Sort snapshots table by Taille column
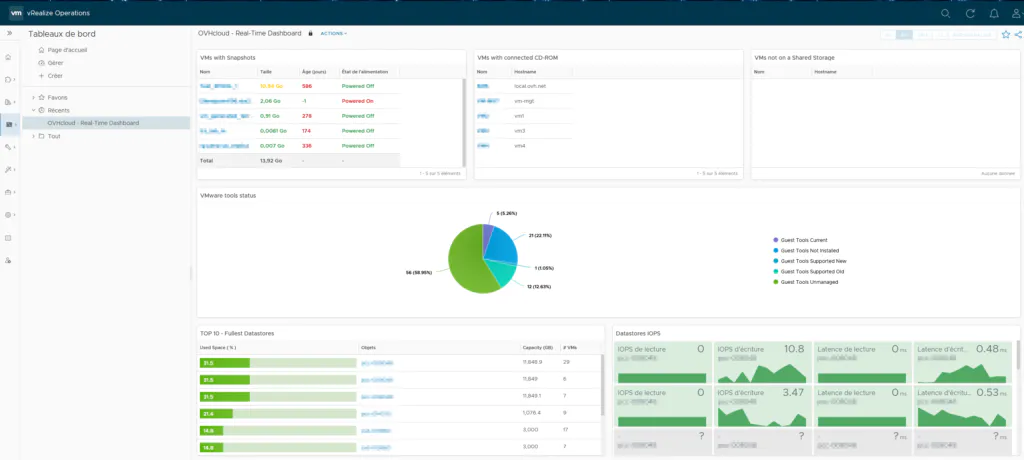The height and width of the screenshot is (460, 1024). click(266, 71)
